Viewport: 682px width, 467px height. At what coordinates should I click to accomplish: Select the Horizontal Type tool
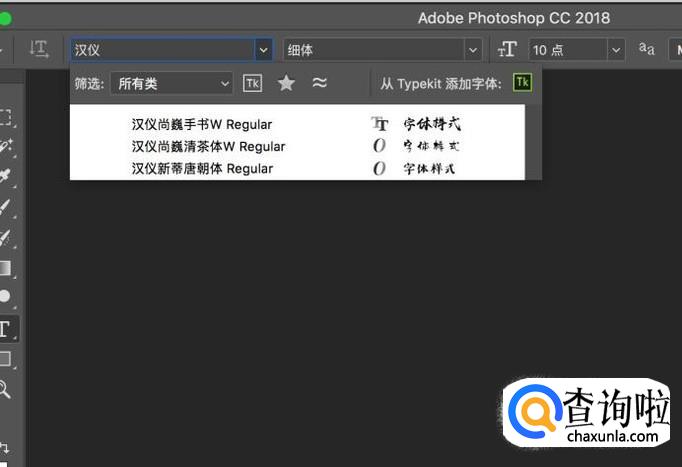pos(5,329)
